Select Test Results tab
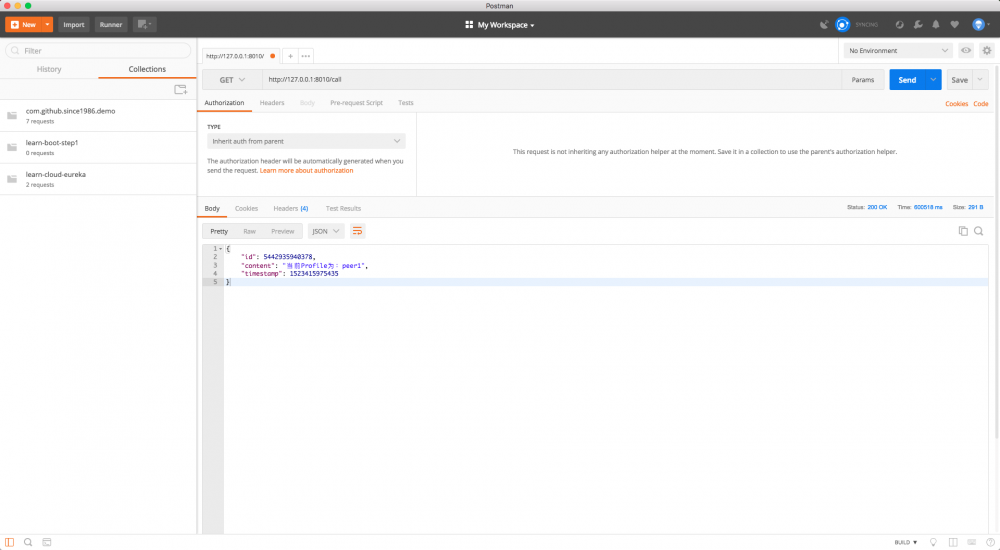 [x=343, y=209]
